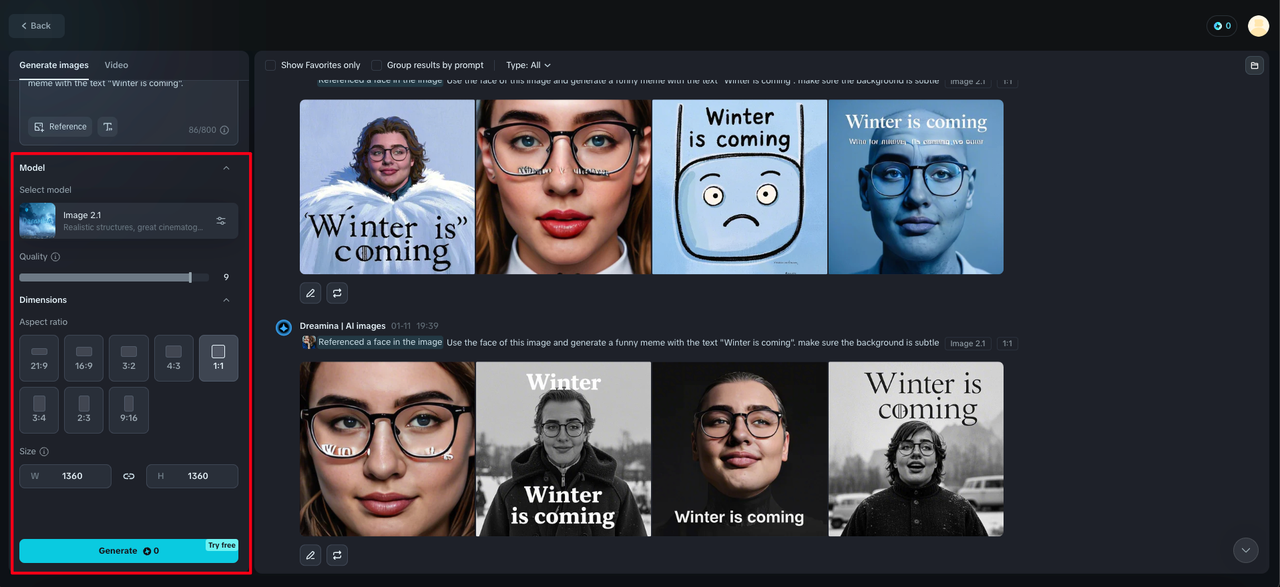This screenshot has width=1280, height=587.
Task: Switch to the Video tab
Action: point(116,65)
